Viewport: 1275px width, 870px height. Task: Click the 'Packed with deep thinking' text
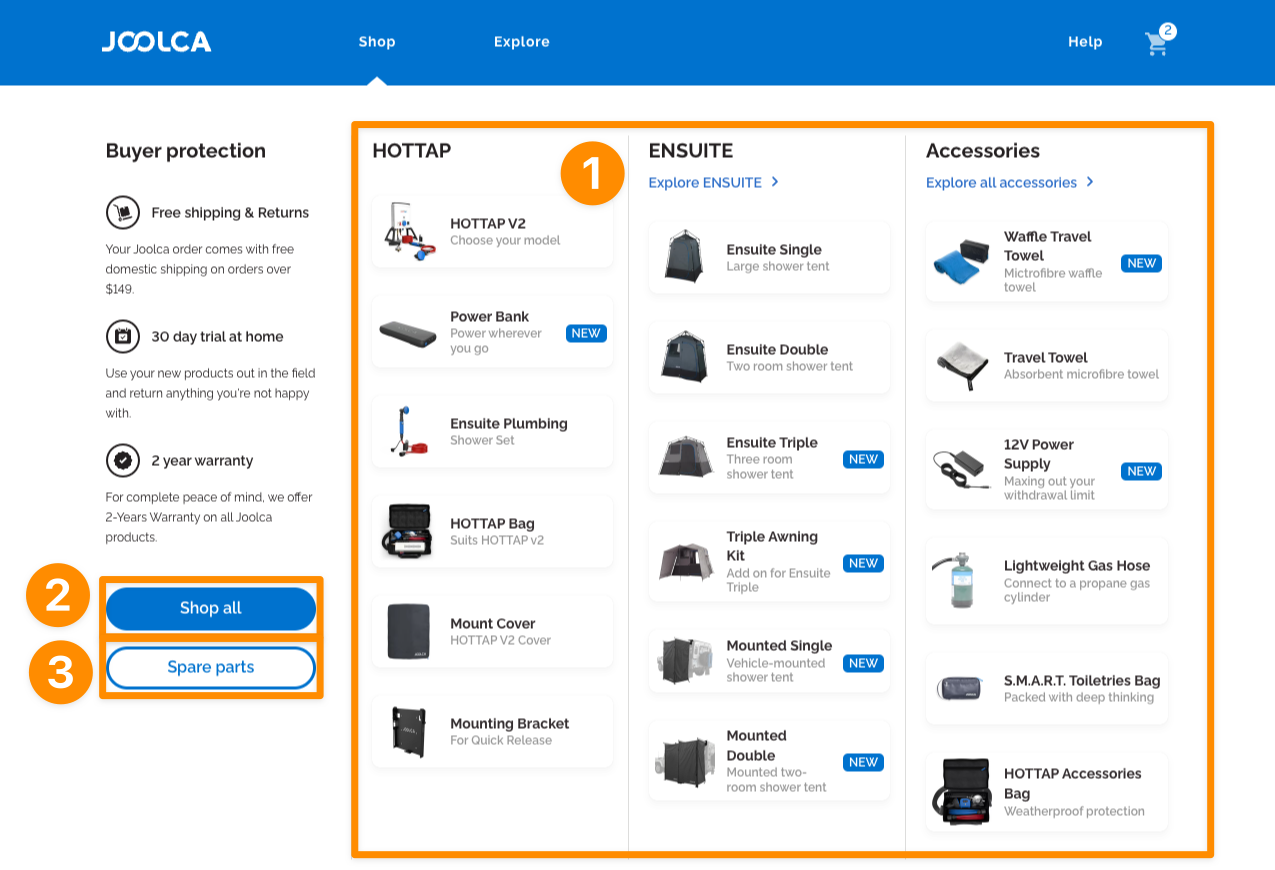tap(1079, 697)
